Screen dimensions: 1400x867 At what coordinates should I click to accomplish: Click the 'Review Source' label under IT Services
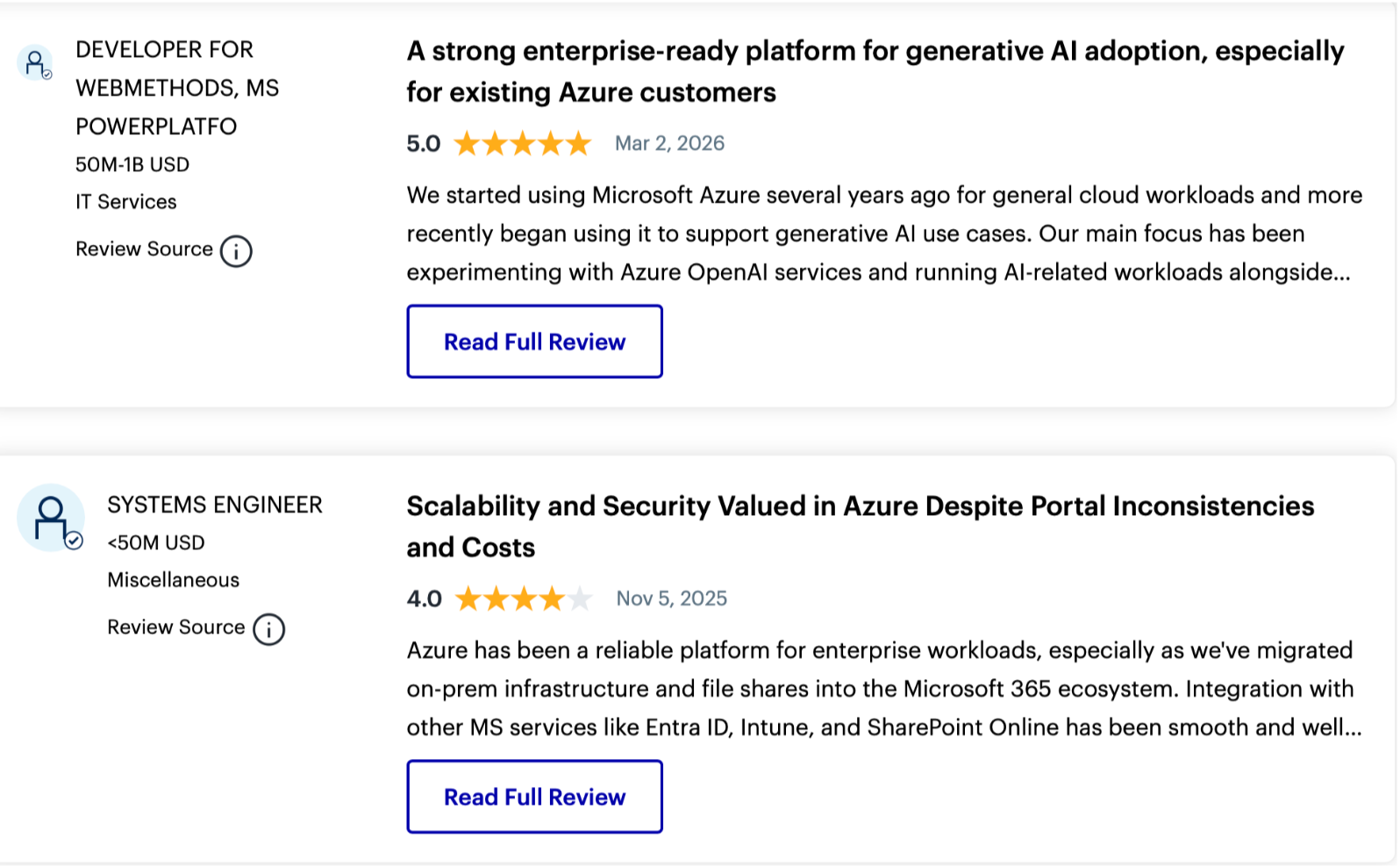(145, 249)
